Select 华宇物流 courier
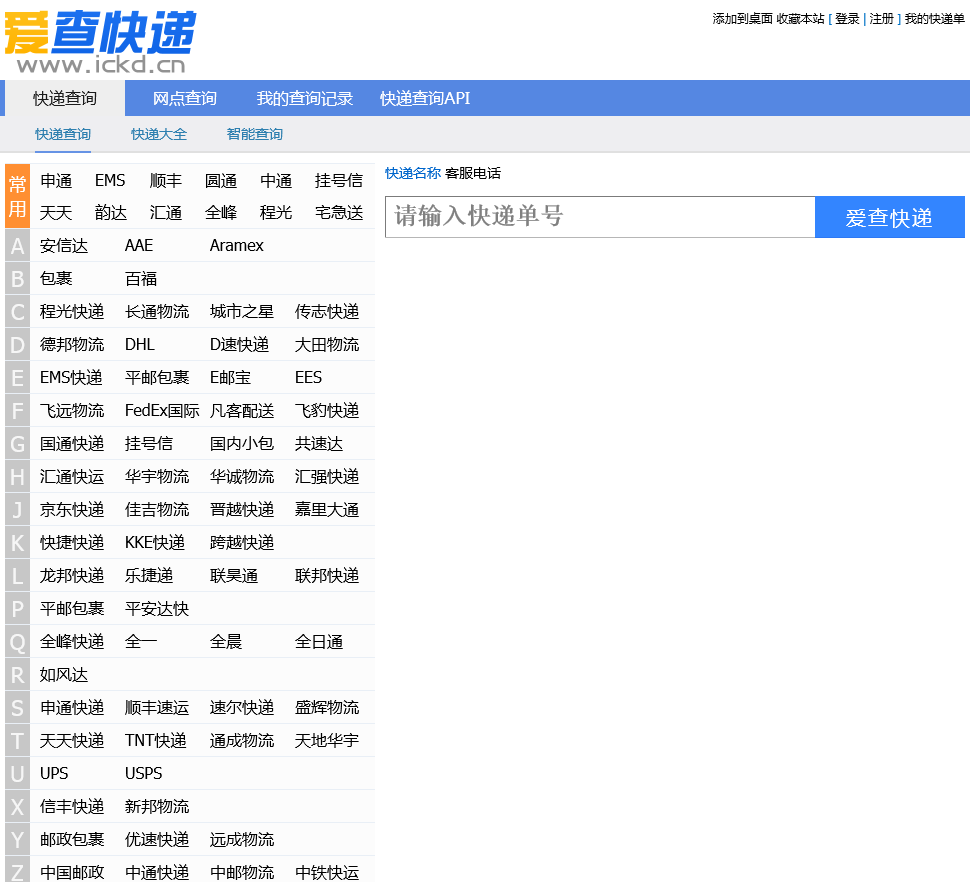Viewport: 970px width, 882px height. click(157, 477)
